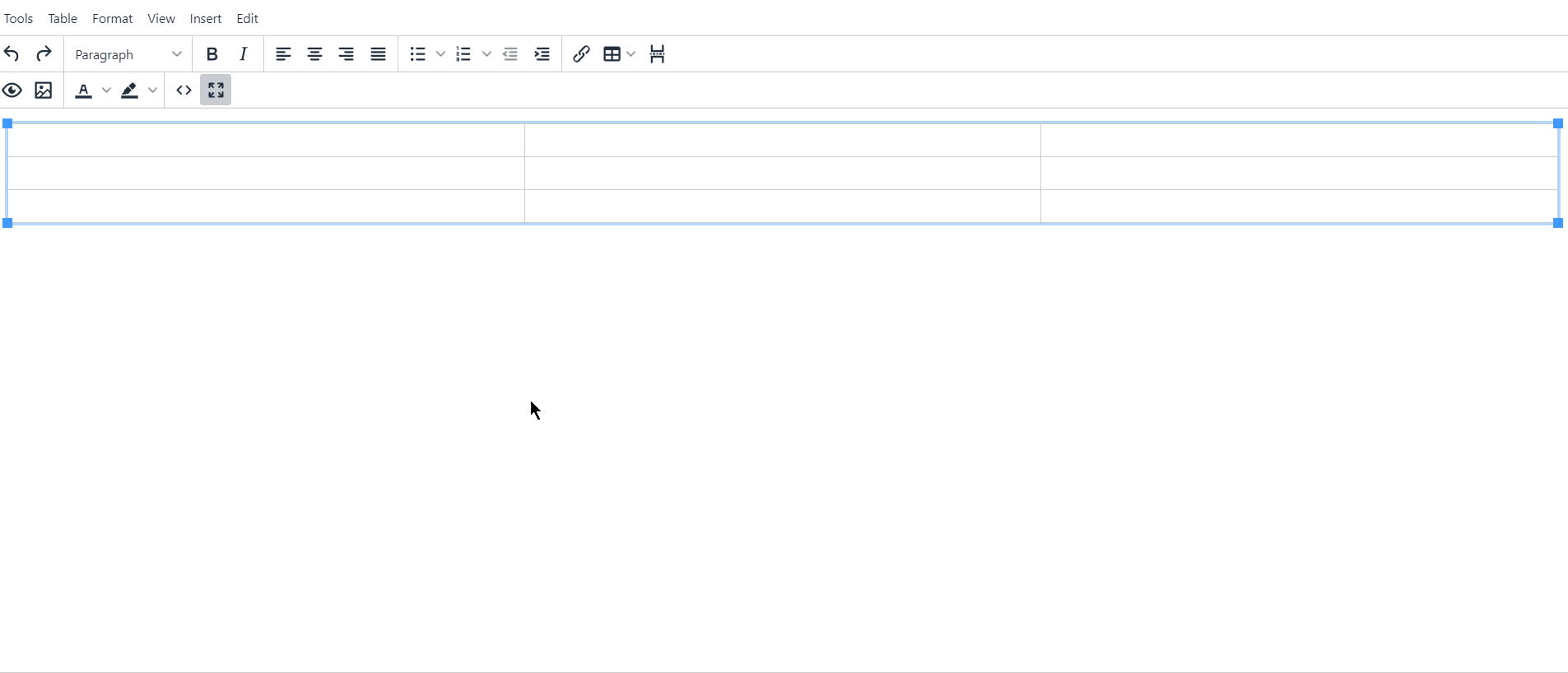Open the Table menu
The width and height of the screenshot is (1568, 673).
pyautogui.click(x=63, y=18)
